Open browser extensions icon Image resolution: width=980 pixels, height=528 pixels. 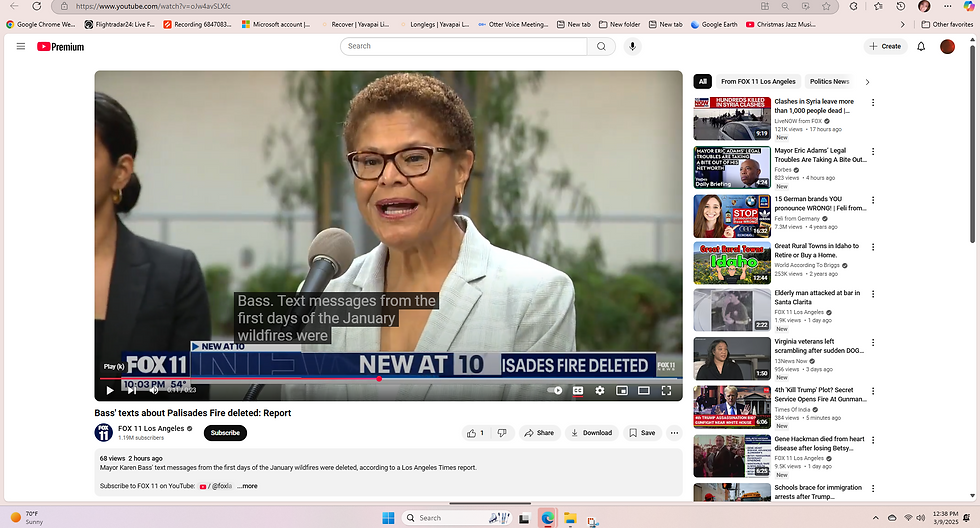854,6
